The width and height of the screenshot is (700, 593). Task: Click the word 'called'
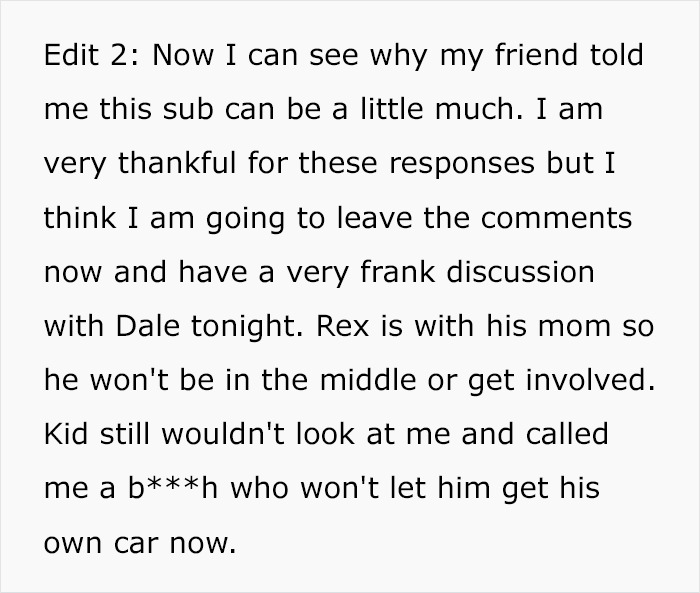click(567, 434)
